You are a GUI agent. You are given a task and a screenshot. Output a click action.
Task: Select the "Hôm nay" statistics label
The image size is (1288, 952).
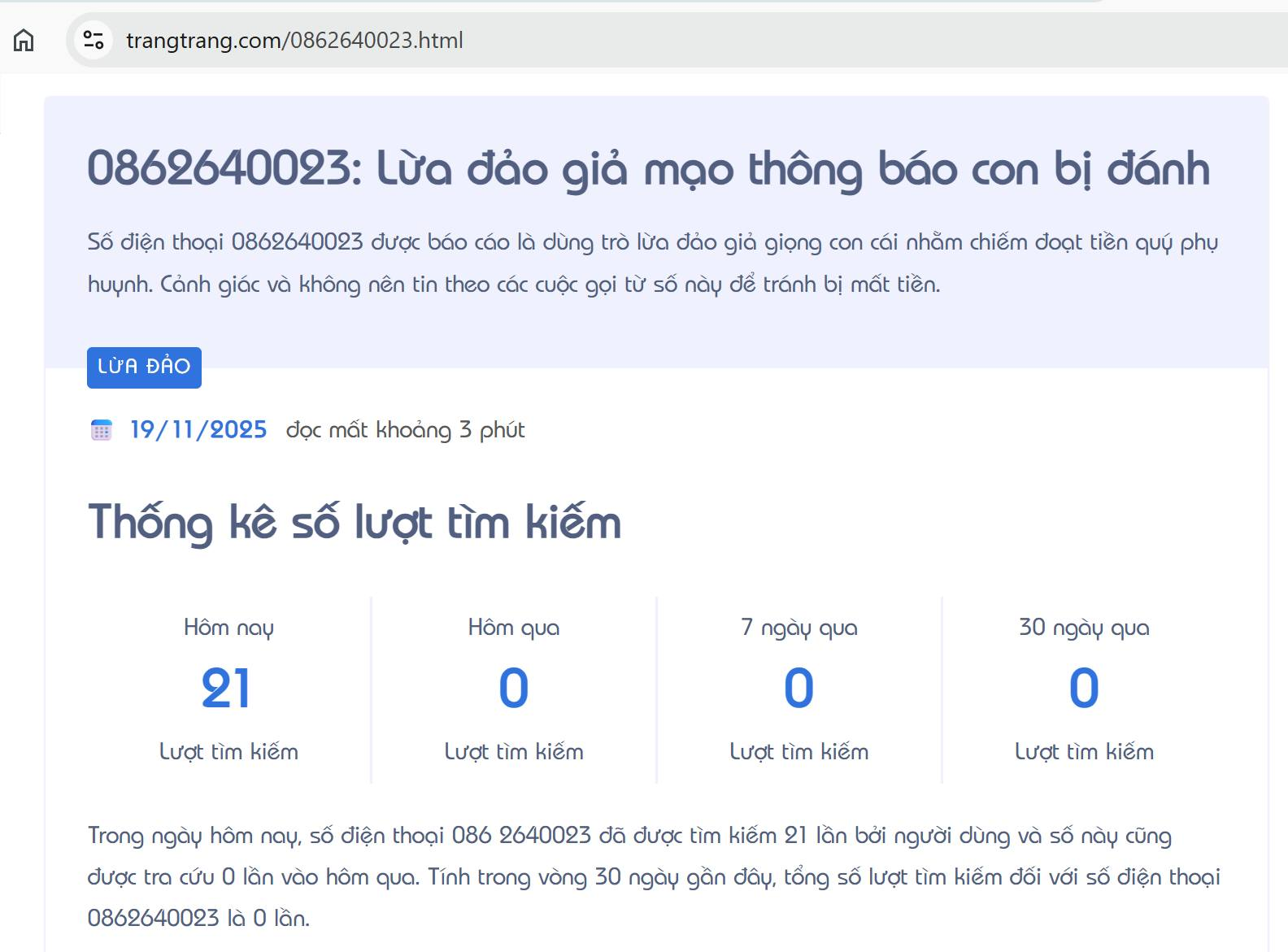click(228, 628)
